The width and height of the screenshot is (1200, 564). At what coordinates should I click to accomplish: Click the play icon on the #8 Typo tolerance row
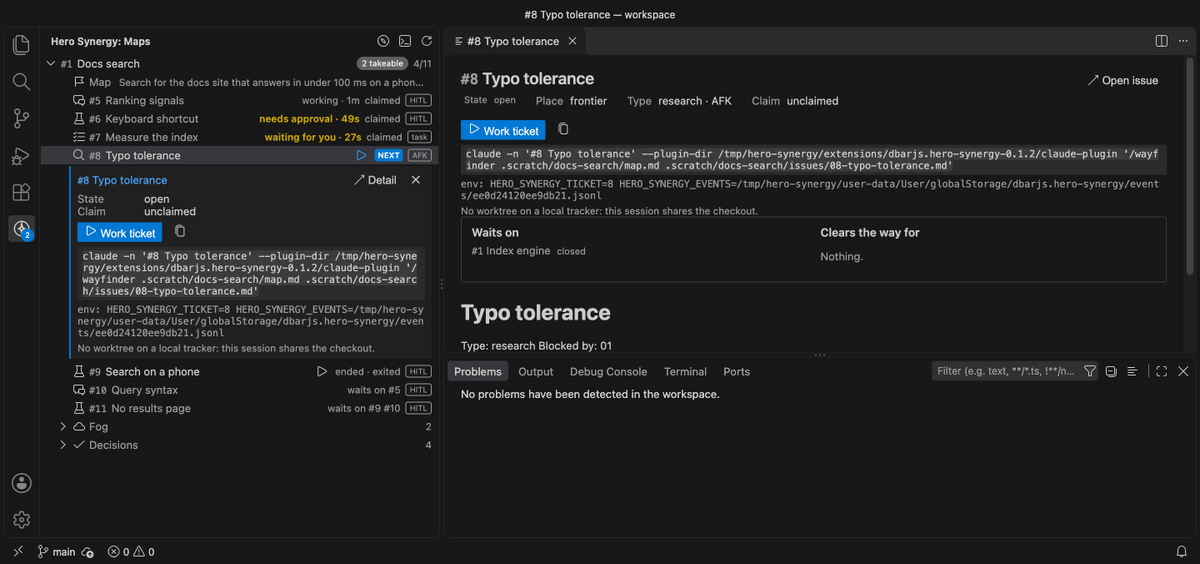point(362,155)
